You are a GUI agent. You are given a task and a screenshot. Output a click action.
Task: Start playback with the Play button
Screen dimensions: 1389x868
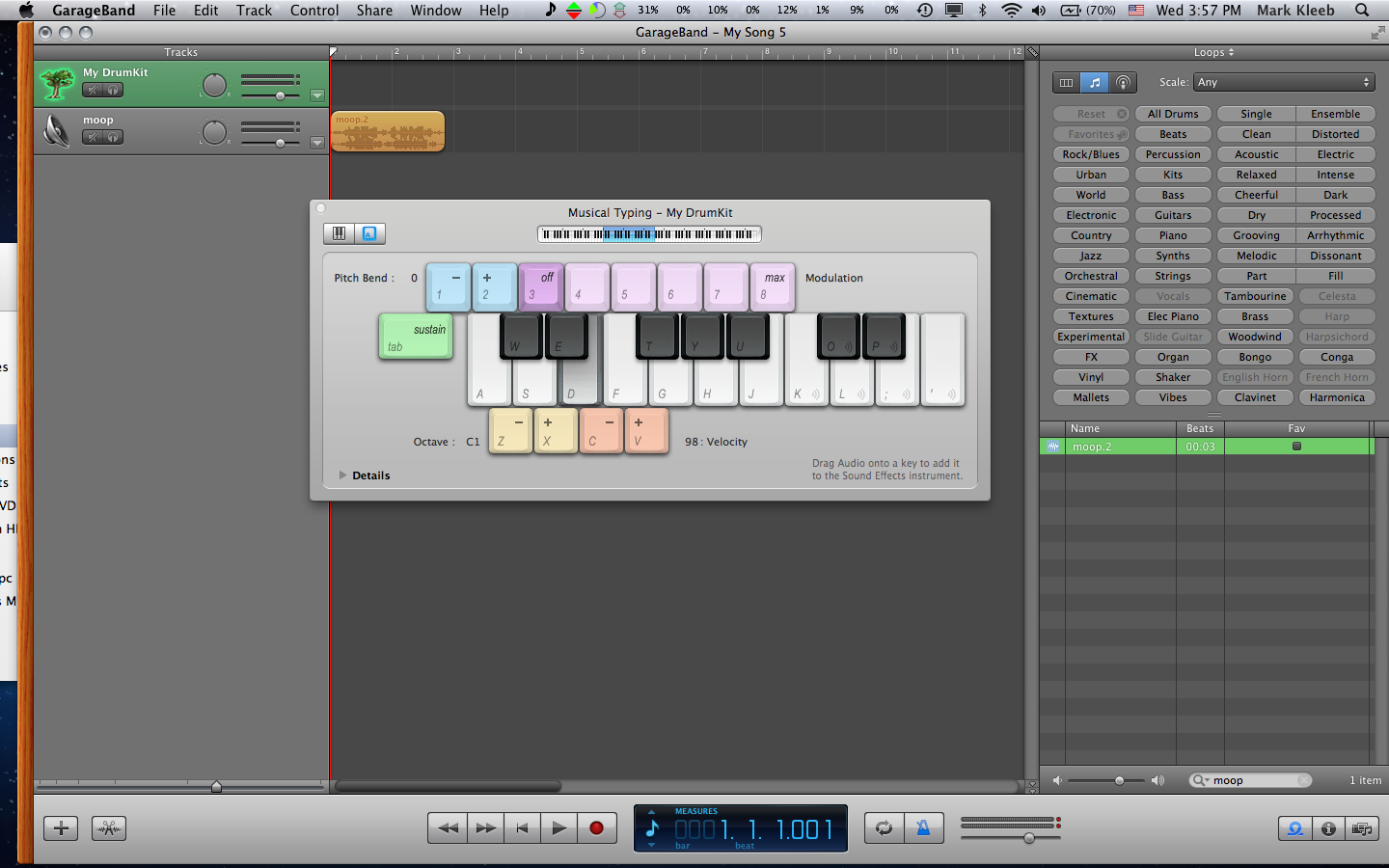(x=558, y=827)
